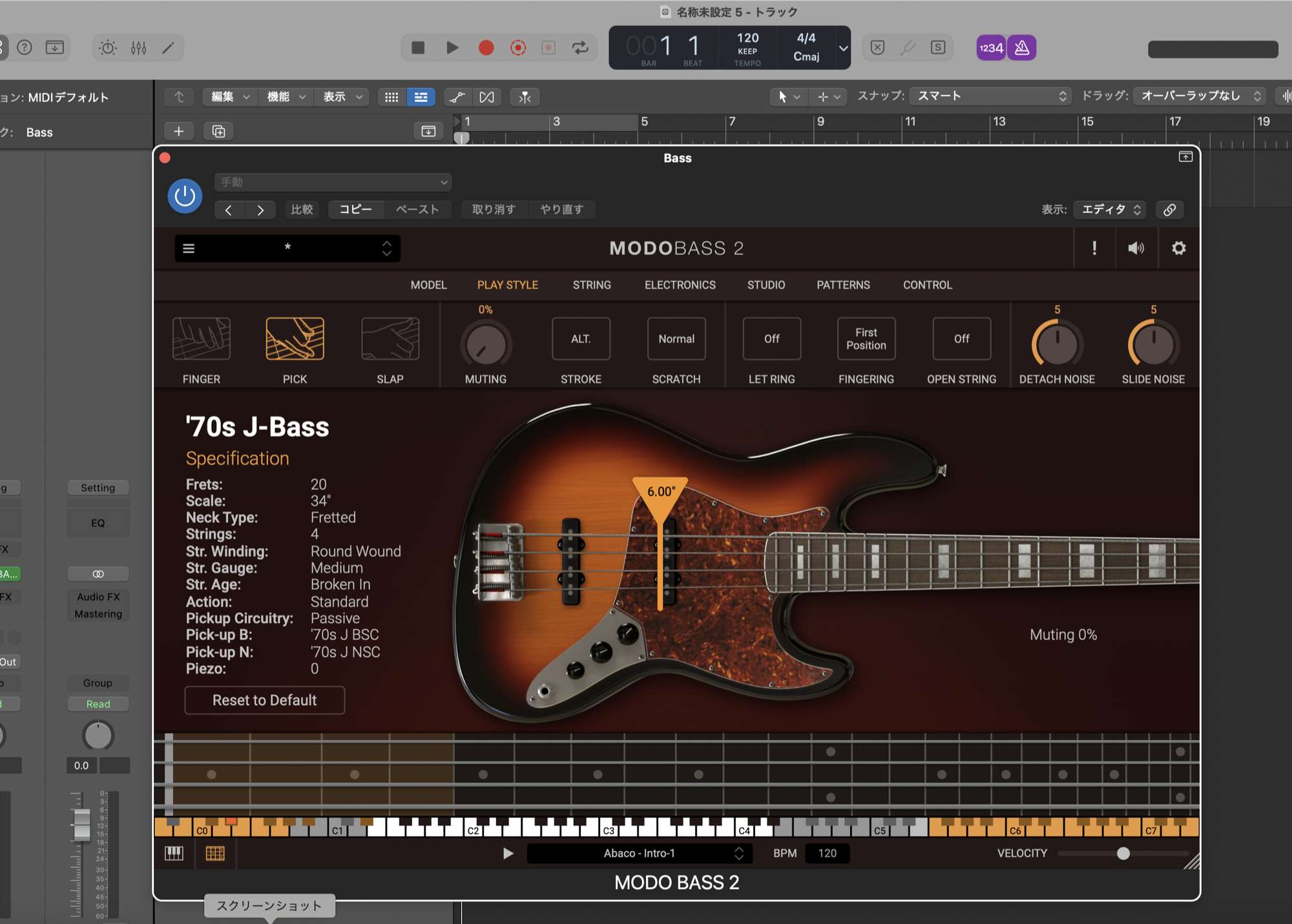Open the 機能 menu dropdown
1292x924 pixels.
tap(286, 97)
